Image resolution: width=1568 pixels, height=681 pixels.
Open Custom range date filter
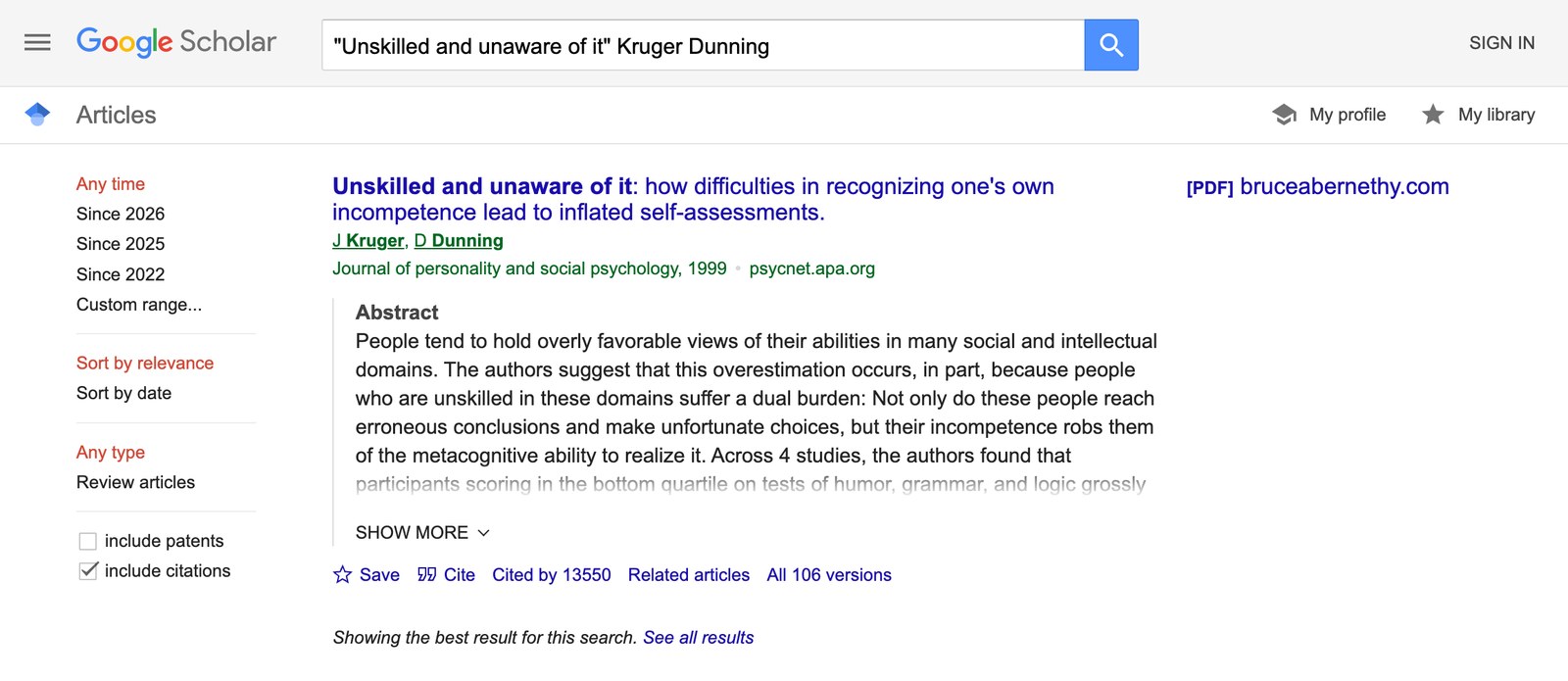(x=139, y=305)
